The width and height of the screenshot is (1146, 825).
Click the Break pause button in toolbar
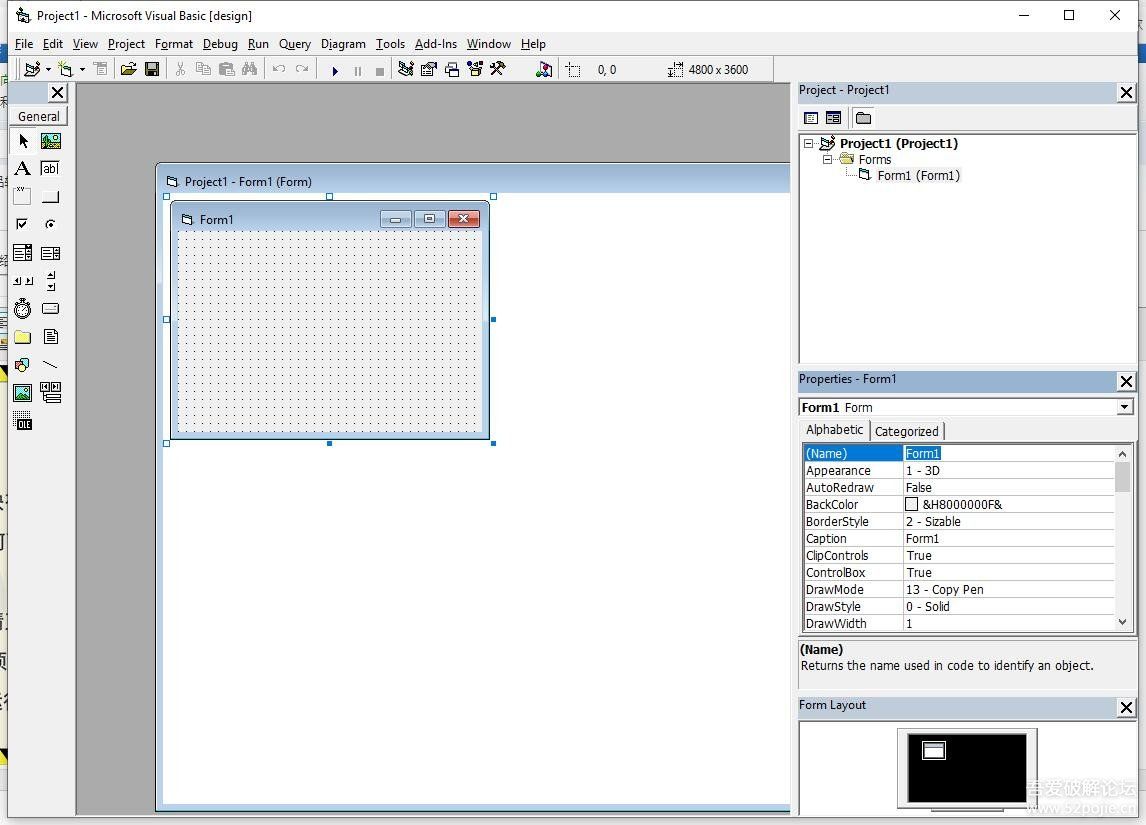point(357,71)
